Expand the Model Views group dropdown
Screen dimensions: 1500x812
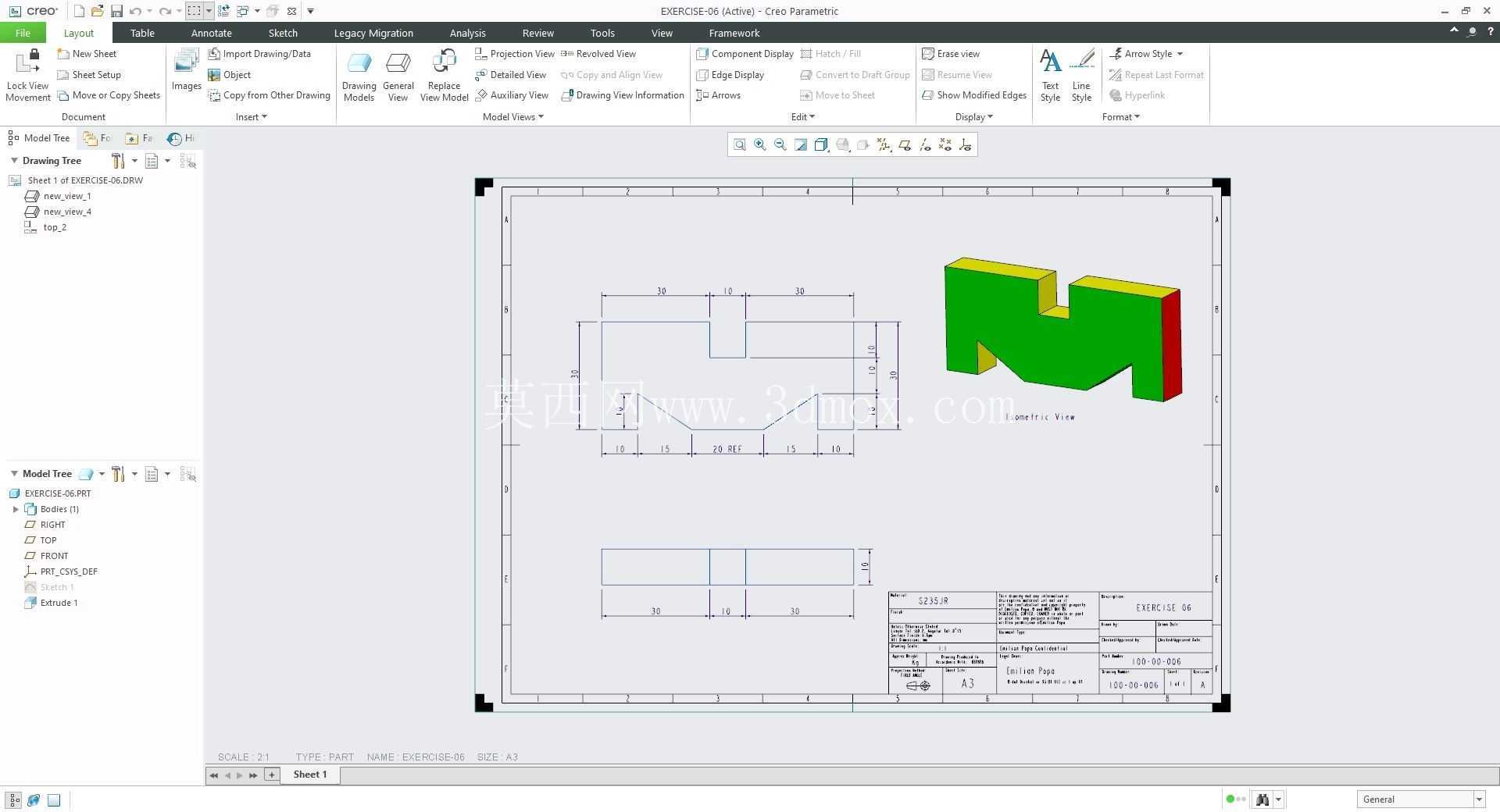click(512, 117)
